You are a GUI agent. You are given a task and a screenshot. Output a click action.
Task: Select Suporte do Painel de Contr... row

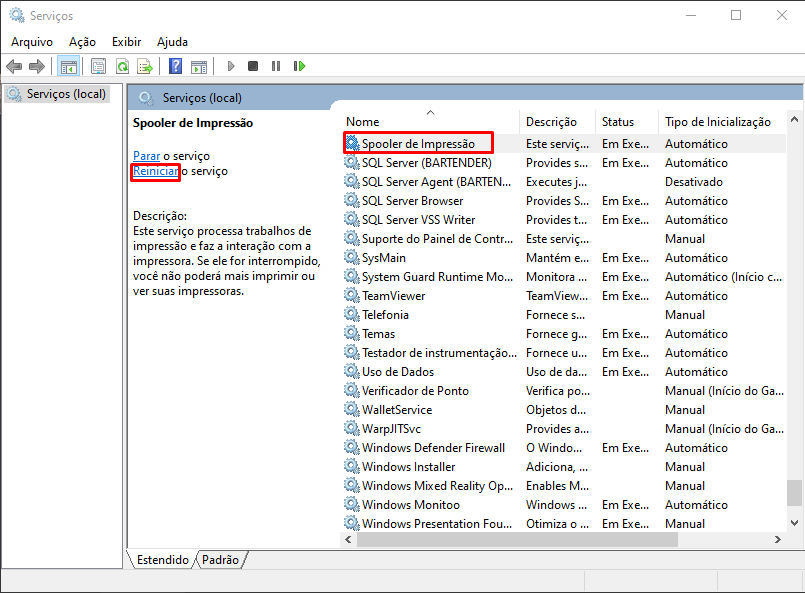(563, 239)
